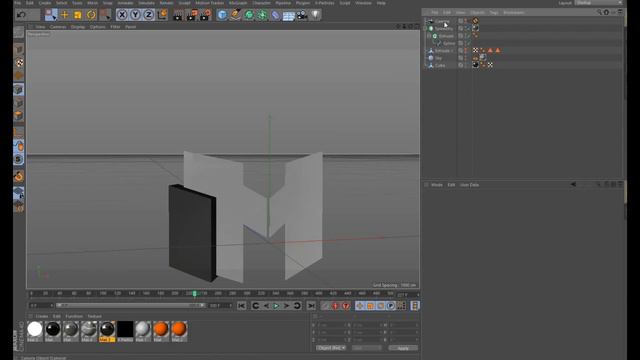
Task: Collapse the Extrude object under Symmetry
Action: [429, 36]
